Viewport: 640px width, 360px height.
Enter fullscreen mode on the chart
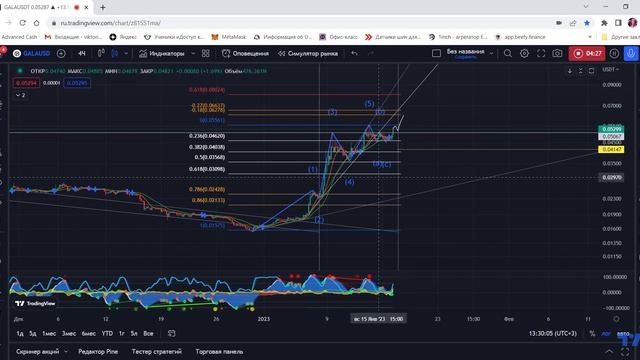(541, 53)
